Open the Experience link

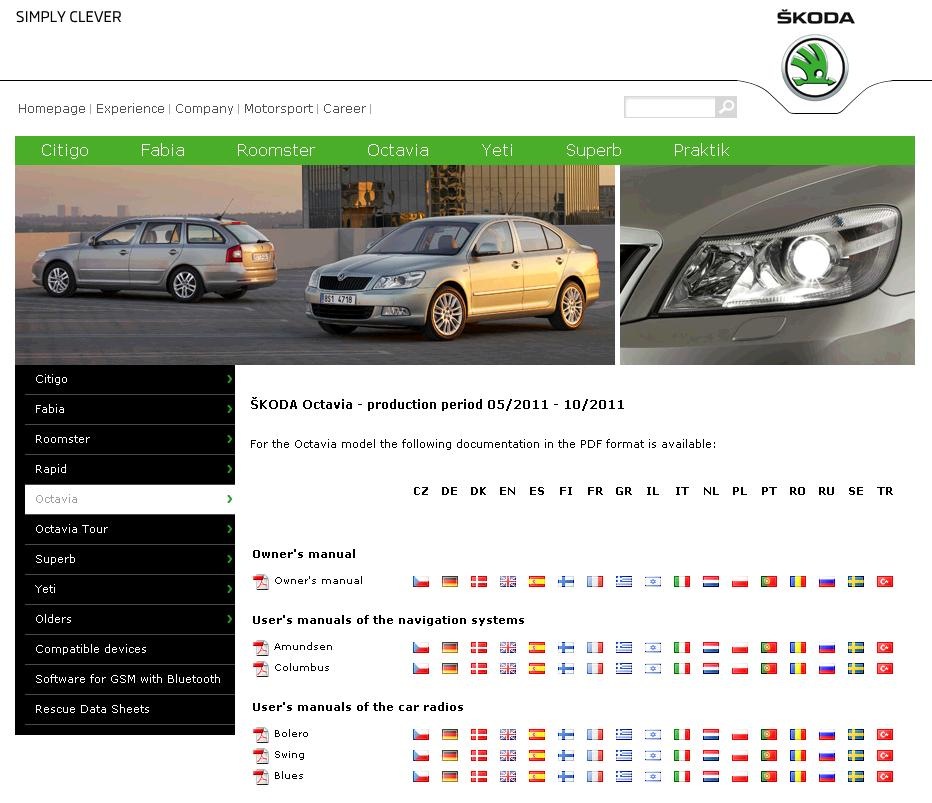pyautogui.click(x=130, y=109)
